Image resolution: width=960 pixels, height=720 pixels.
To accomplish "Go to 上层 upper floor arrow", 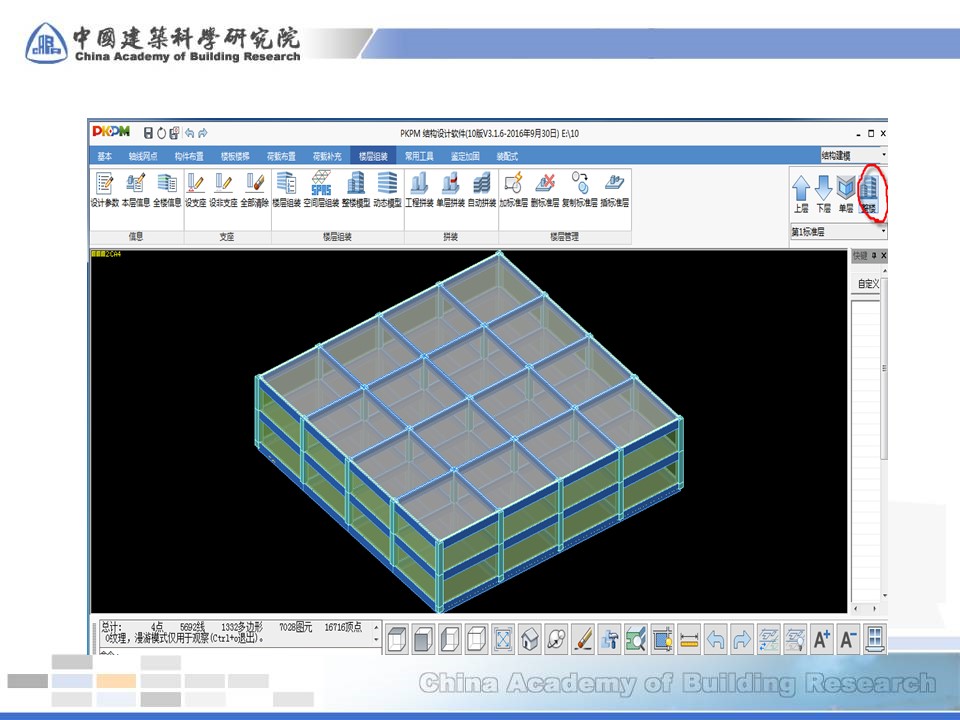I will click(801, 193).
